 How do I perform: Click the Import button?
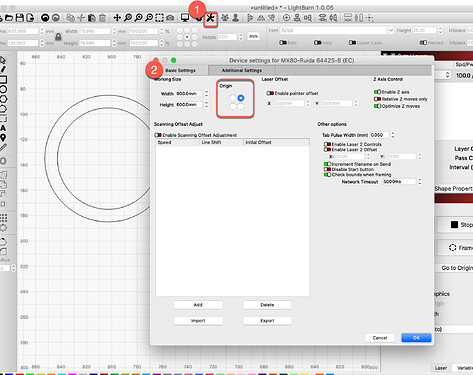coord(198,321)
